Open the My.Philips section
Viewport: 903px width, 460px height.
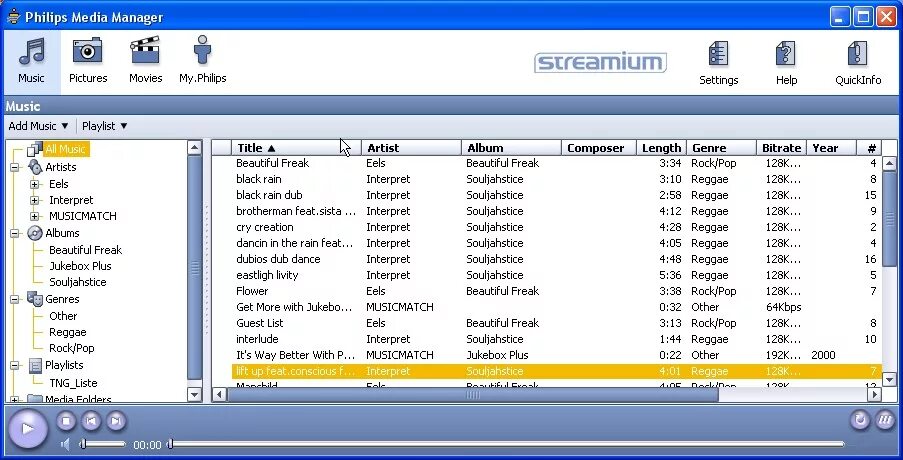tap(202, 61)
